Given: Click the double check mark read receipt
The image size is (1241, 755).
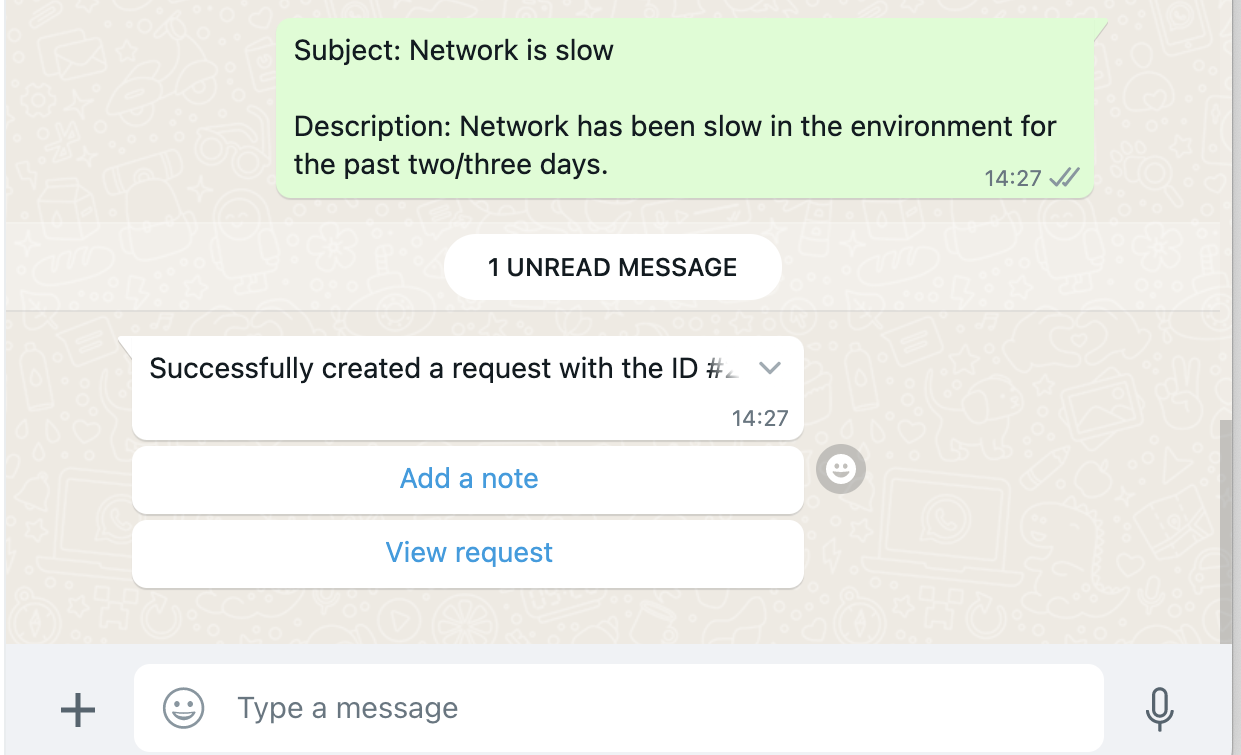Looking at the screenshot, I should click(1066, 178).
